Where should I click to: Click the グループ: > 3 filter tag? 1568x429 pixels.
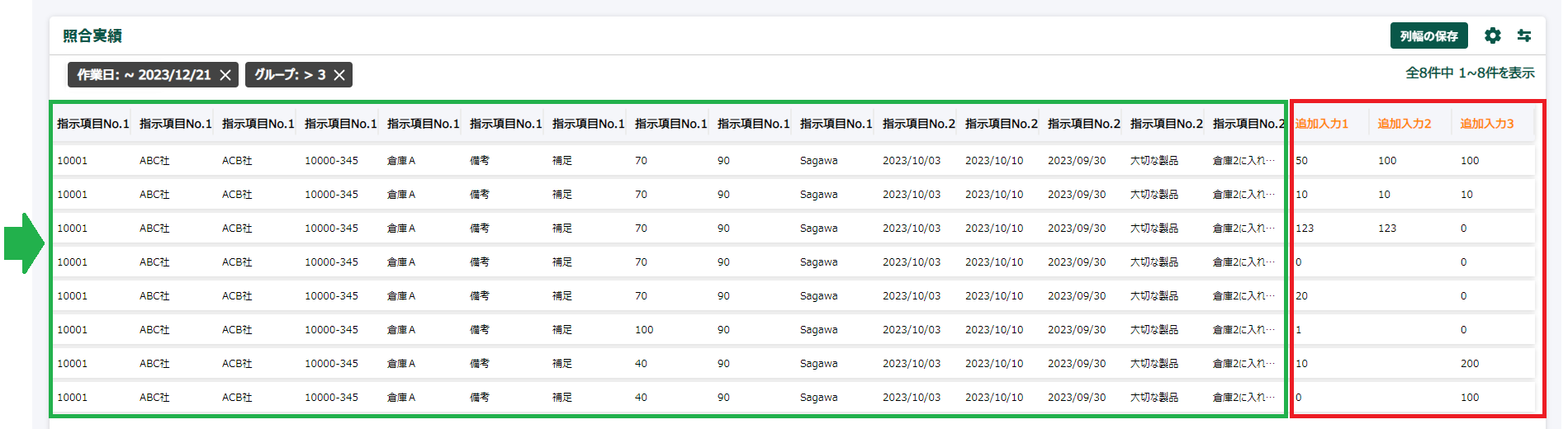(x=290, y=75)
